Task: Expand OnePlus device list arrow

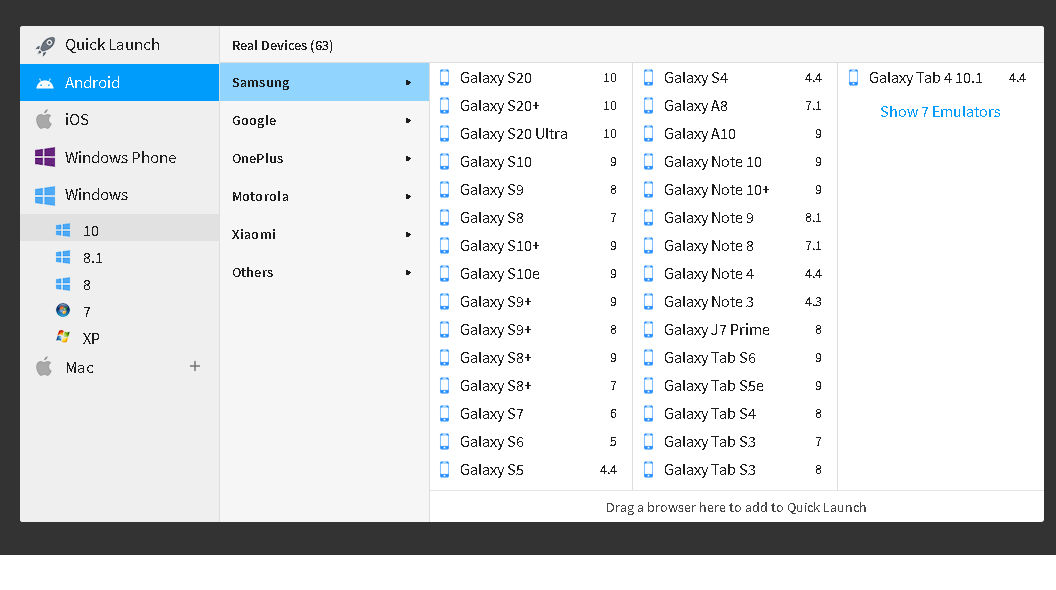Action: 408,158
